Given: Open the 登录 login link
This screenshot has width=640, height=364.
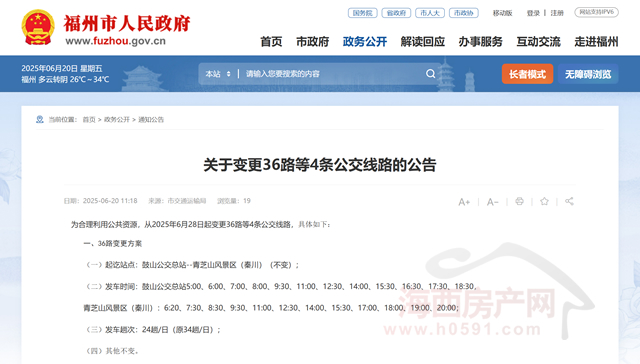Looking at the screenshot, I should [x=533, y=13].
